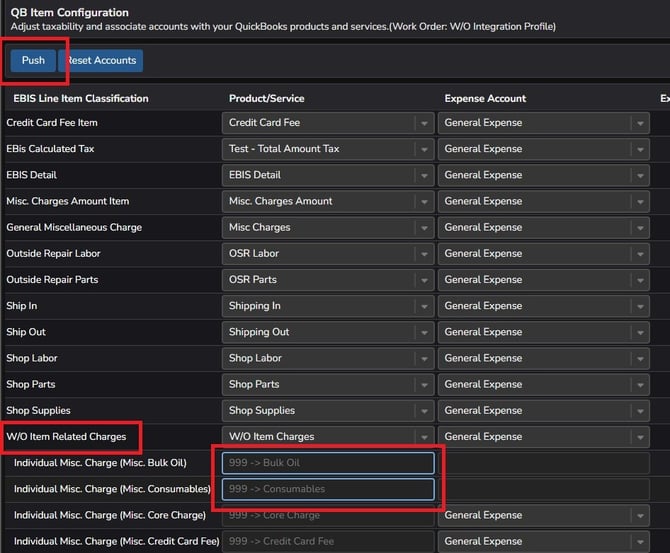This screenshot has width=670, height=553.
Task: Open Credit Card Fee product dropdown
Action: (423, 123)
